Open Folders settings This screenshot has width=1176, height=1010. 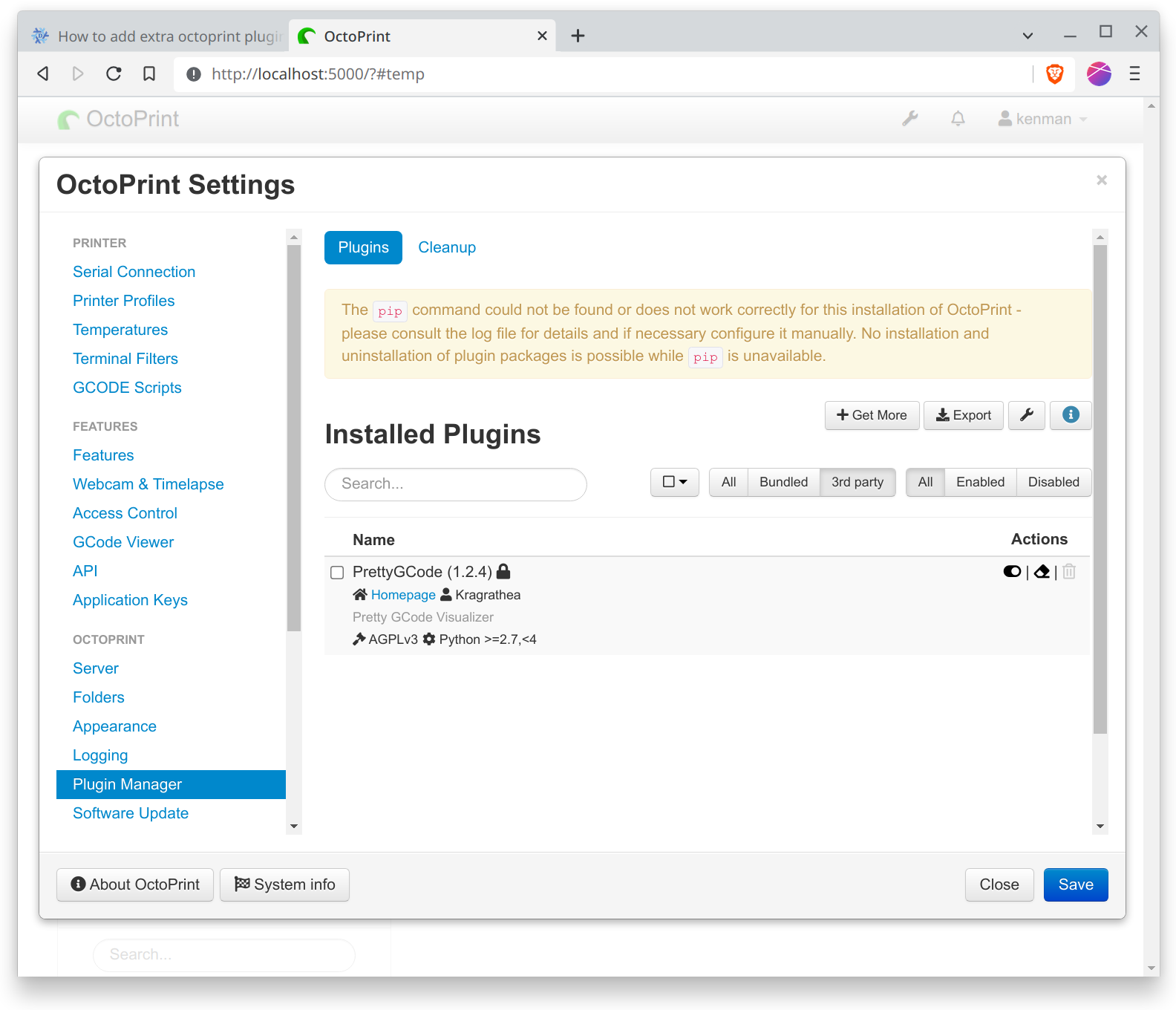tap(98, 697)
